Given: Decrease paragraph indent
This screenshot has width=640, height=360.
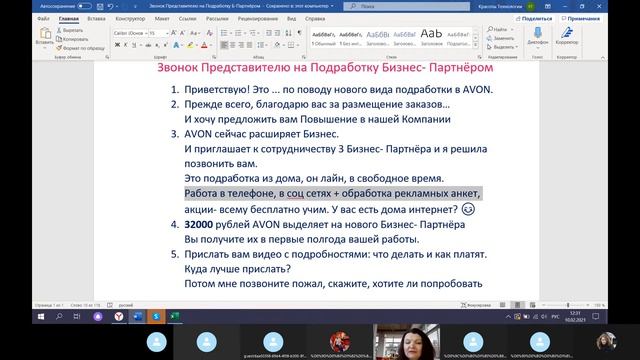Looking at the screenshot, I should tap(269, 33).
